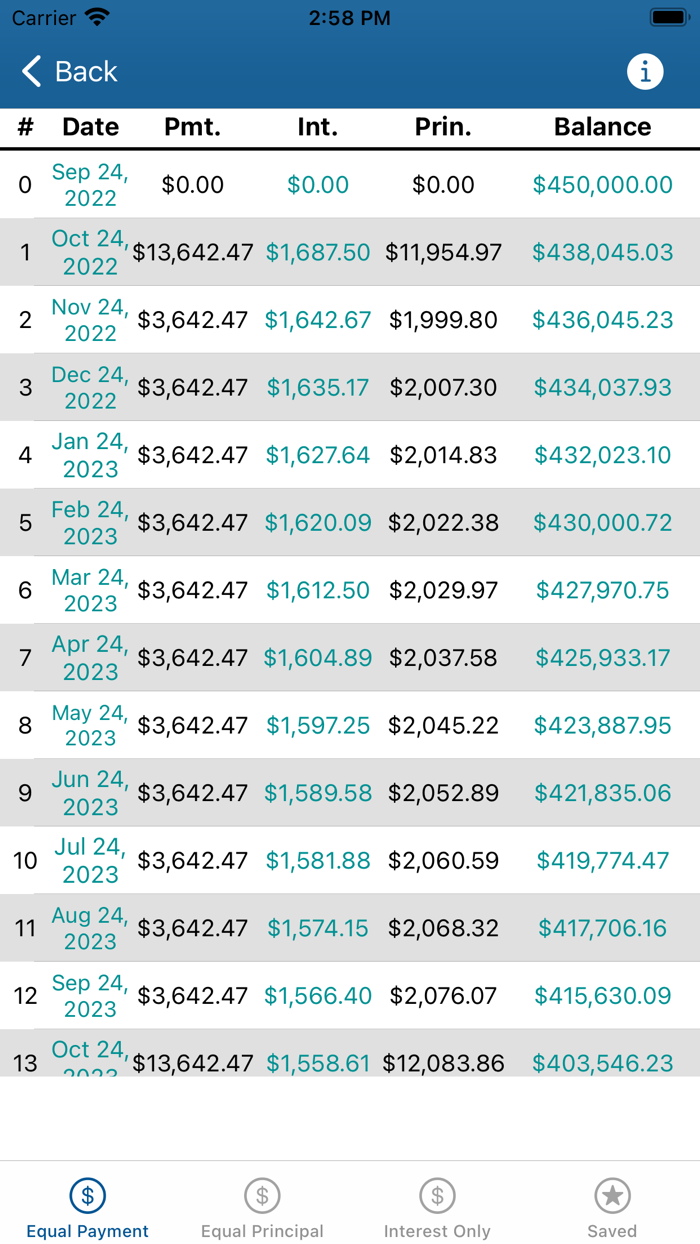
Task: Switch to the Equal Principal tab
Action: click(x=262, y=1205)
